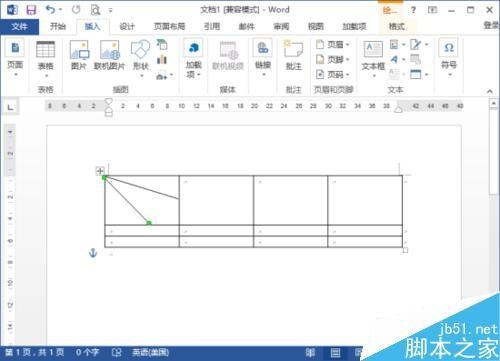Open the 页码 page number dropdown
The image size is (500, 361).
(x=332, y=74)
